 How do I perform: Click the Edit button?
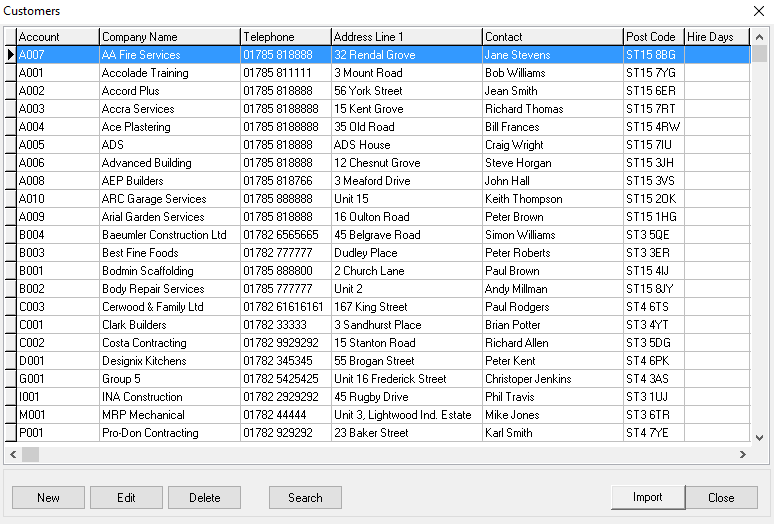point(126,497)
